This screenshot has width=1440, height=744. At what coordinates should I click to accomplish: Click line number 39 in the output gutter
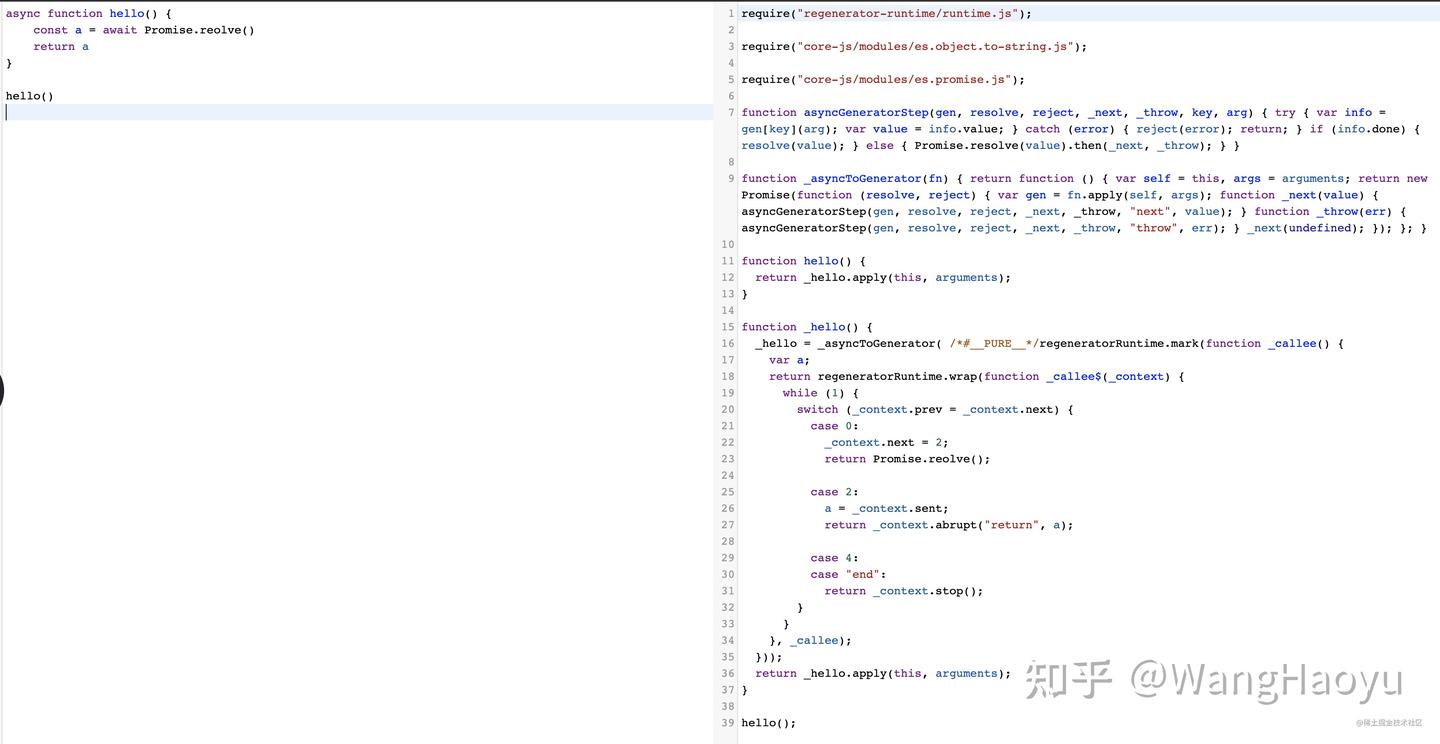pos(727,723)
